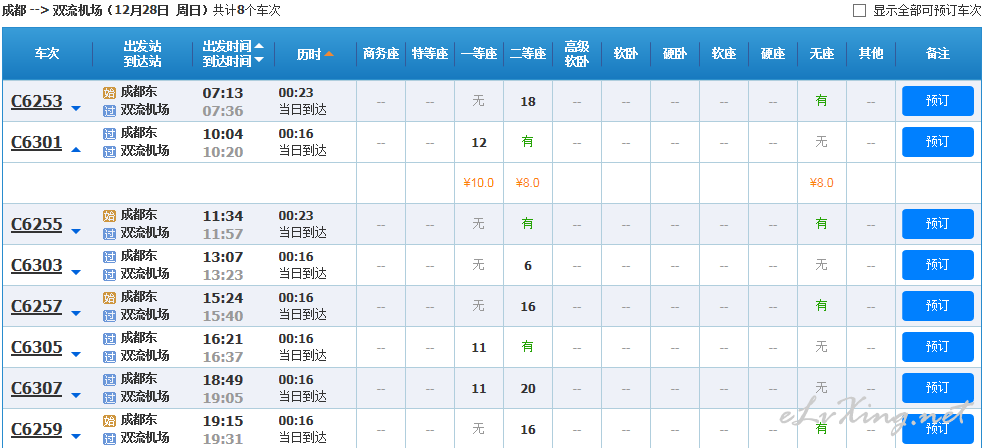
Task: Select first-class seat count 11 for C6305
Action: coord(479,348)
